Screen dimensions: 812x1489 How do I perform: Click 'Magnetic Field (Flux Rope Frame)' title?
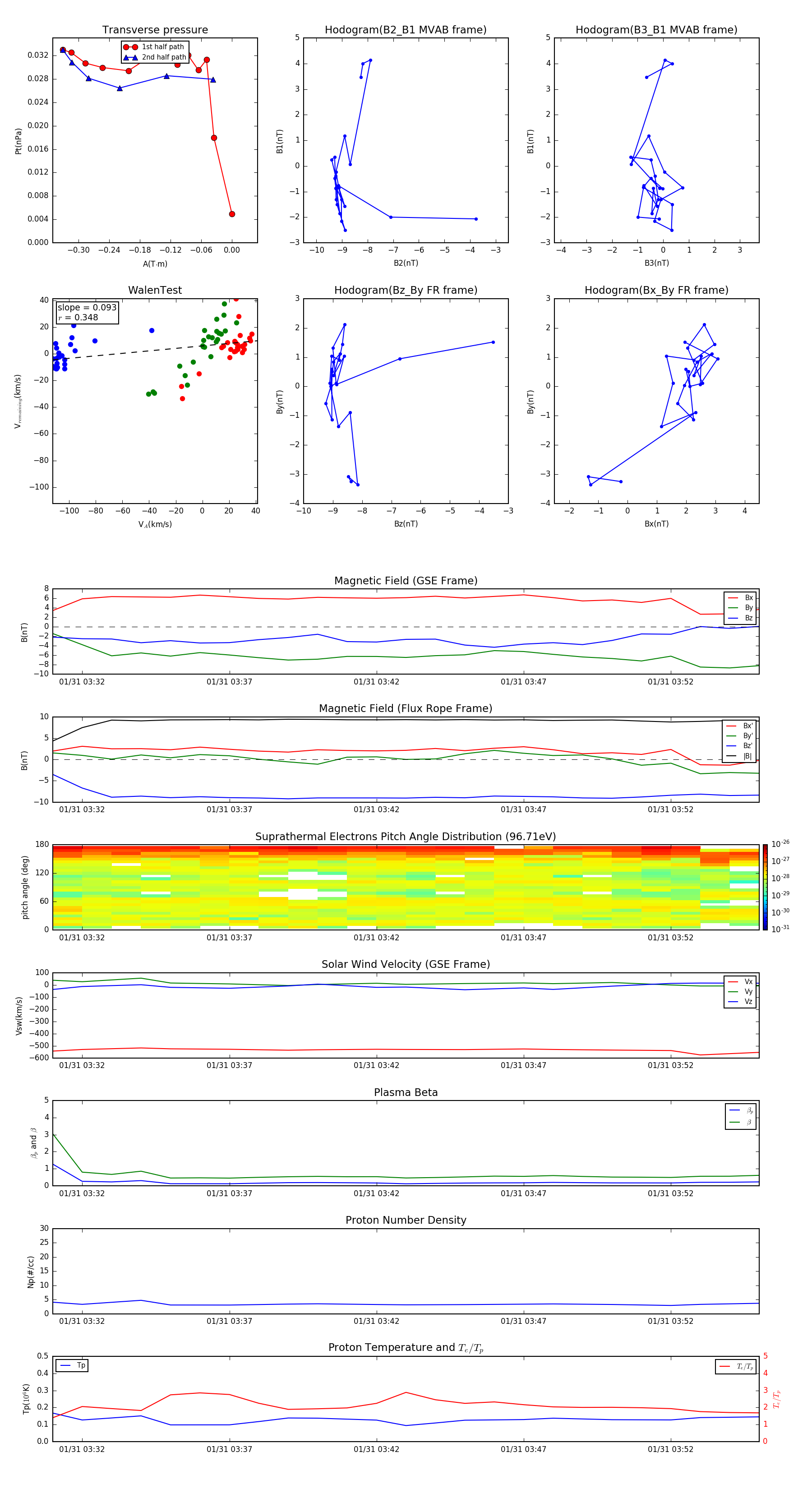[406, 709]
